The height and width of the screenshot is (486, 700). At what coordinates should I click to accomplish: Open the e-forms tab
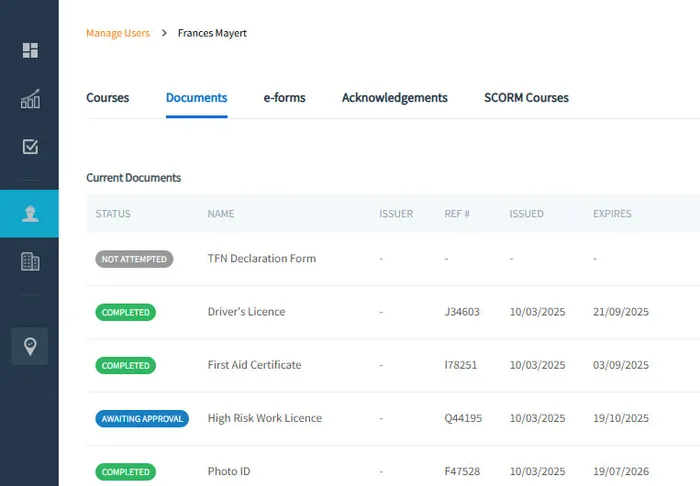coord(284,98)
